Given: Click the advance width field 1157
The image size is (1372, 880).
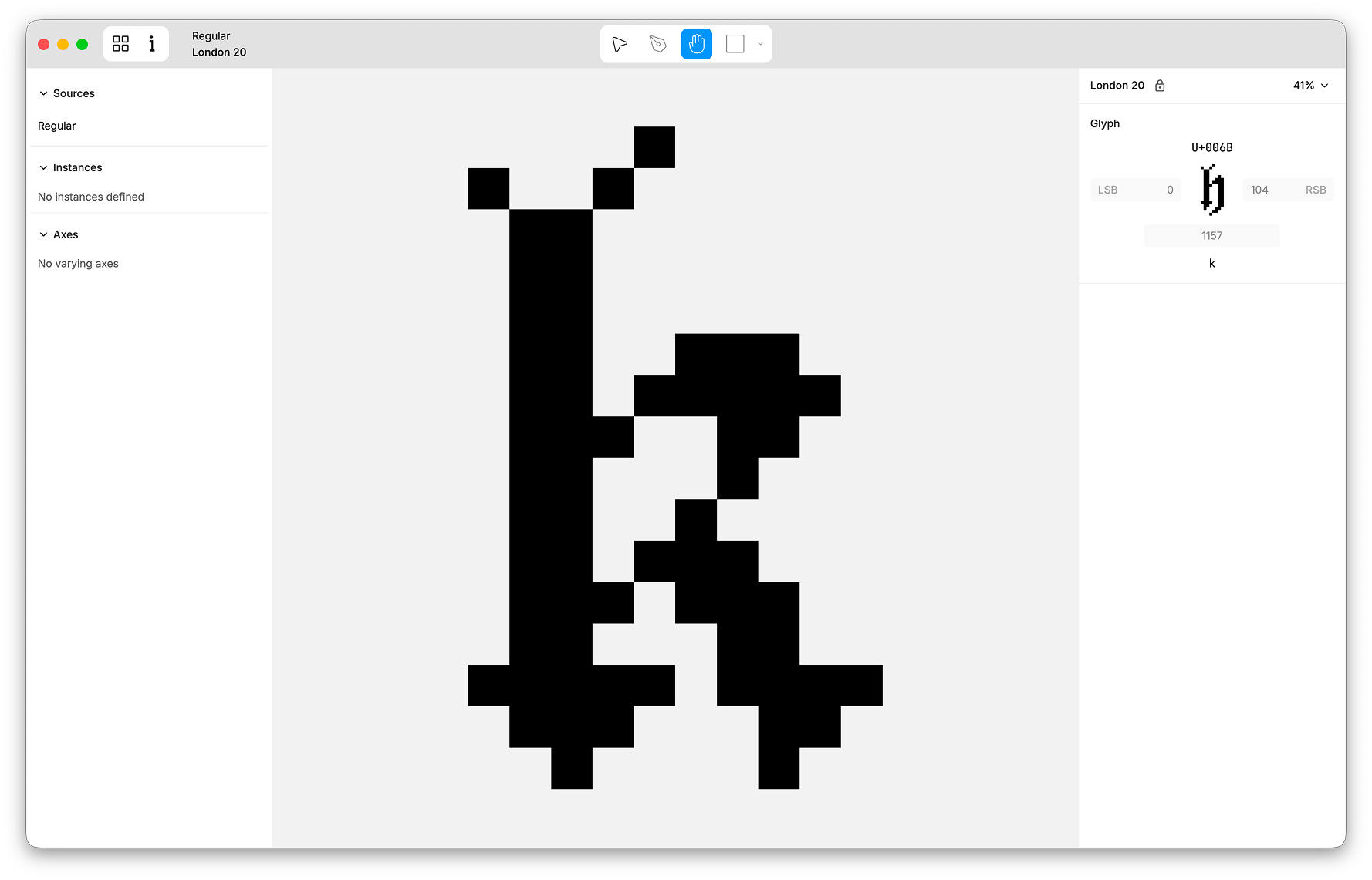Looking at the screenshot, I should coord(1211,236).
